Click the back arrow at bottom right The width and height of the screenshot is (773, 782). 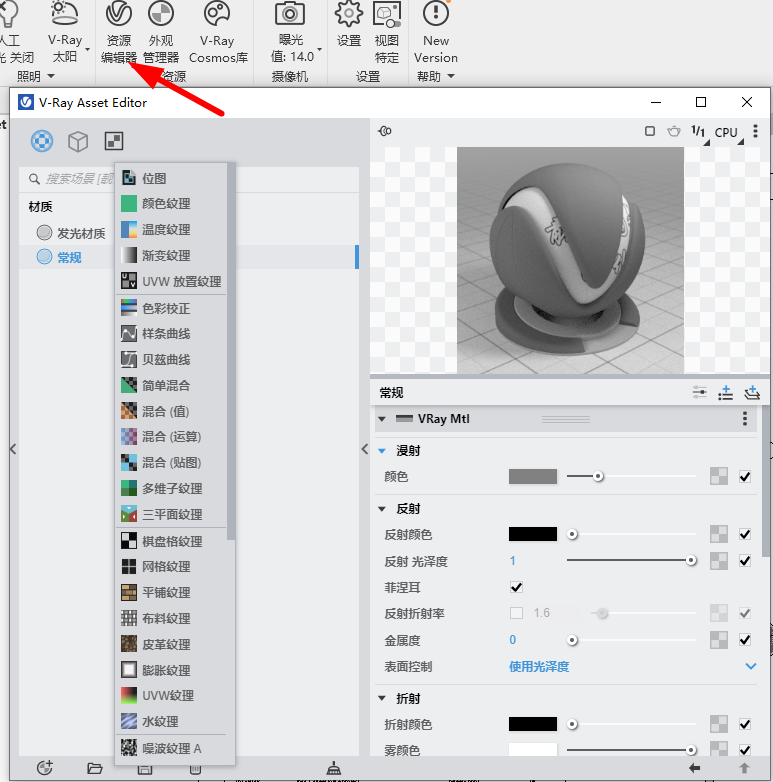coord(694,768)
